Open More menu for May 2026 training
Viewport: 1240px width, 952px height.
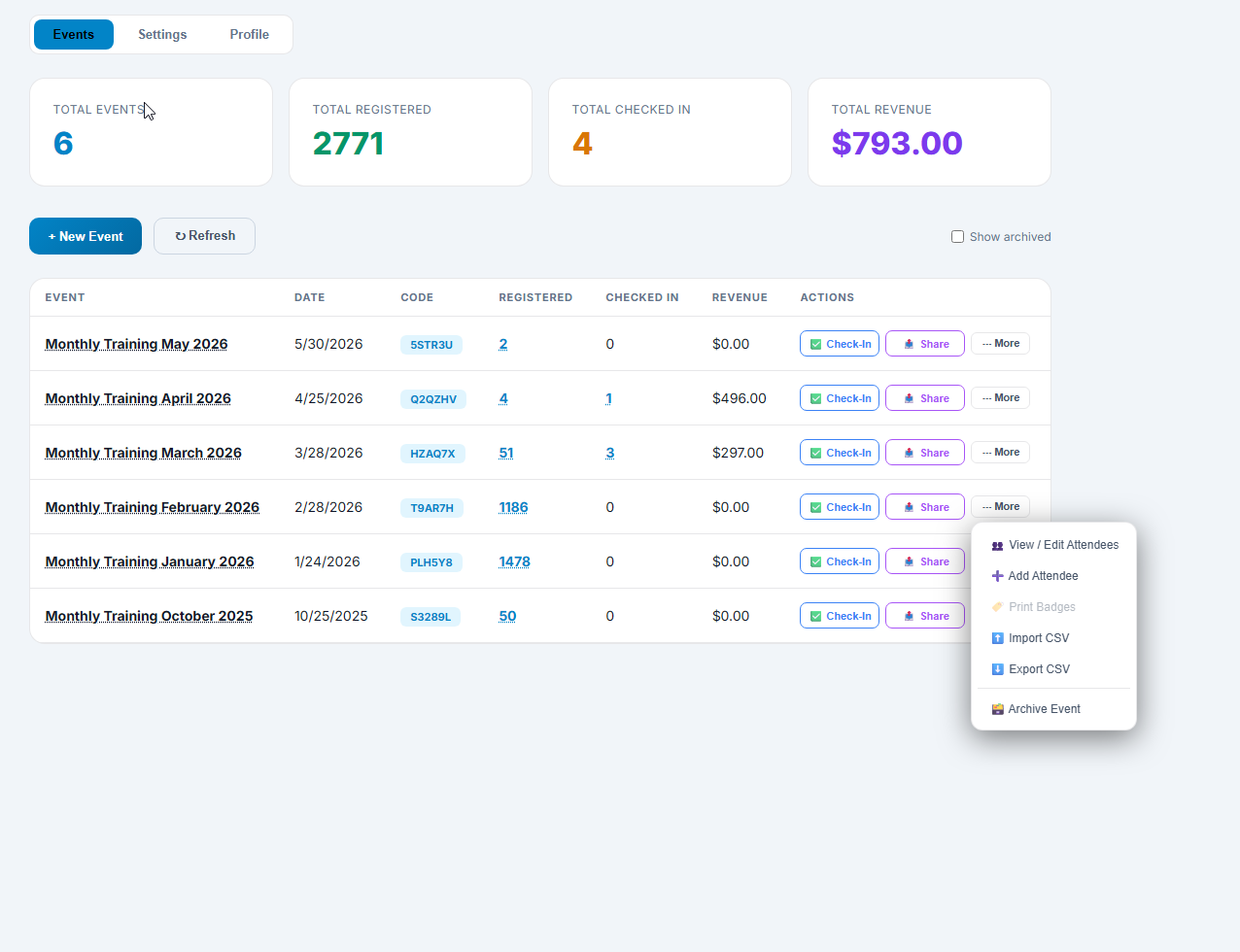(1000, 344)
